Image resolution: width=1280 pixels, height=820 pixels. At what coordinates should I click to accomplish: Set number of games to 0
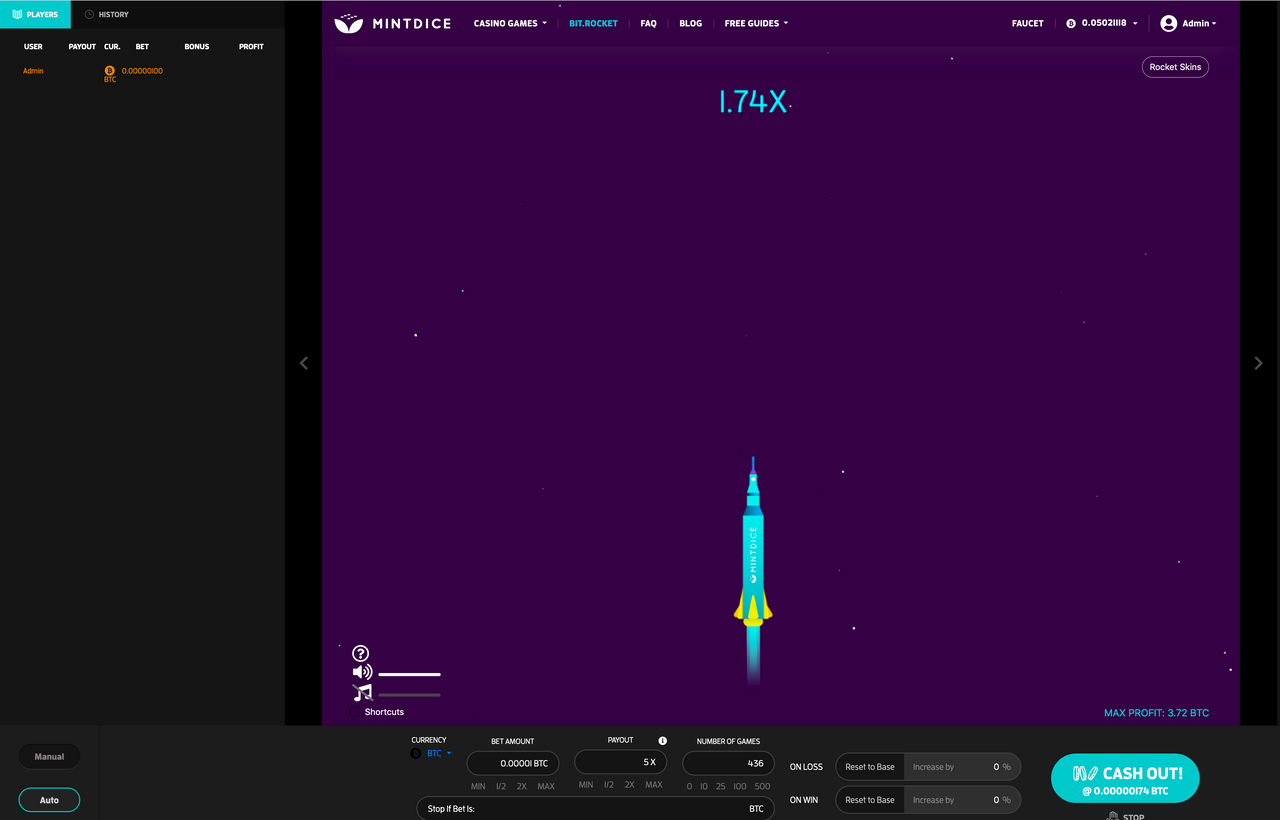(x=689, y=786)
